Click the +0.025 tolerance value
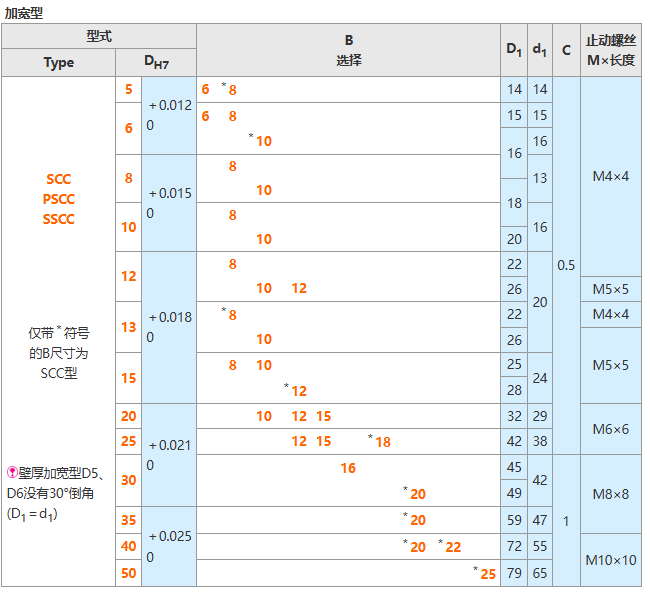This screenshot has height=592, width=650. click(x=170, y=536)
